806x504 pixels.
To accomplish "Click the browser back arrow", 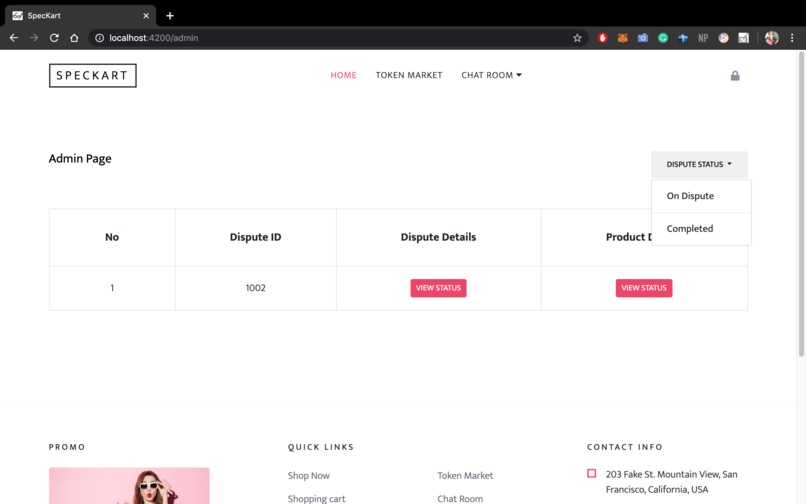I will point(14,38).
